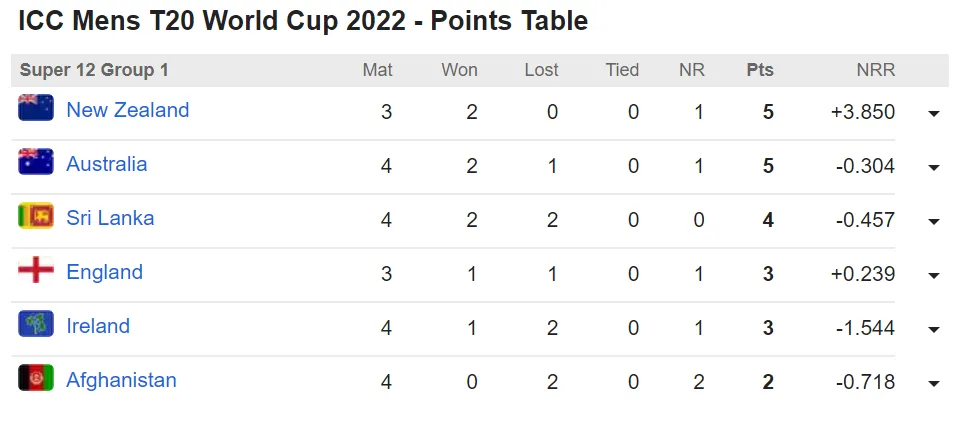Image resolution: width=972 pixels, height=440 pixels.
Task: Click the Pts column header
Action: [x=760, y=70]
